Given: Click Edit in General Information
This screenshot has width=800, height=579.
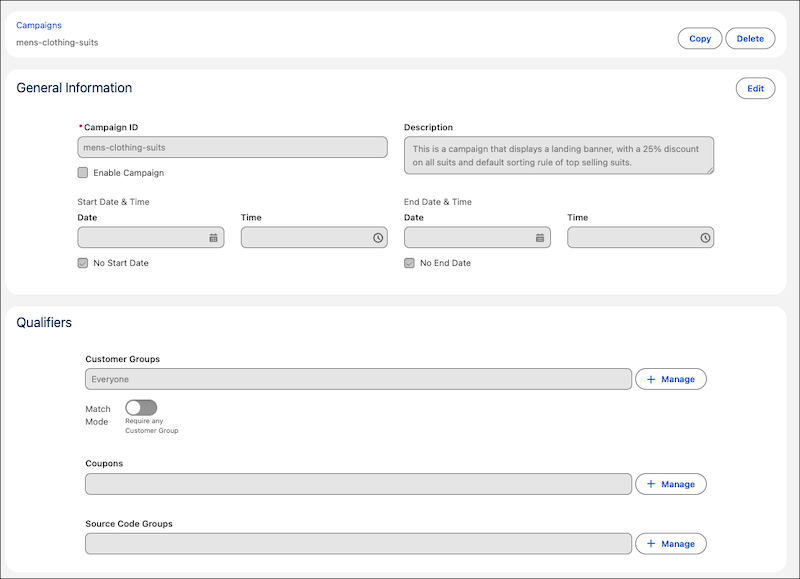Looking at the screenshot, I should click(x=755, y=88).
